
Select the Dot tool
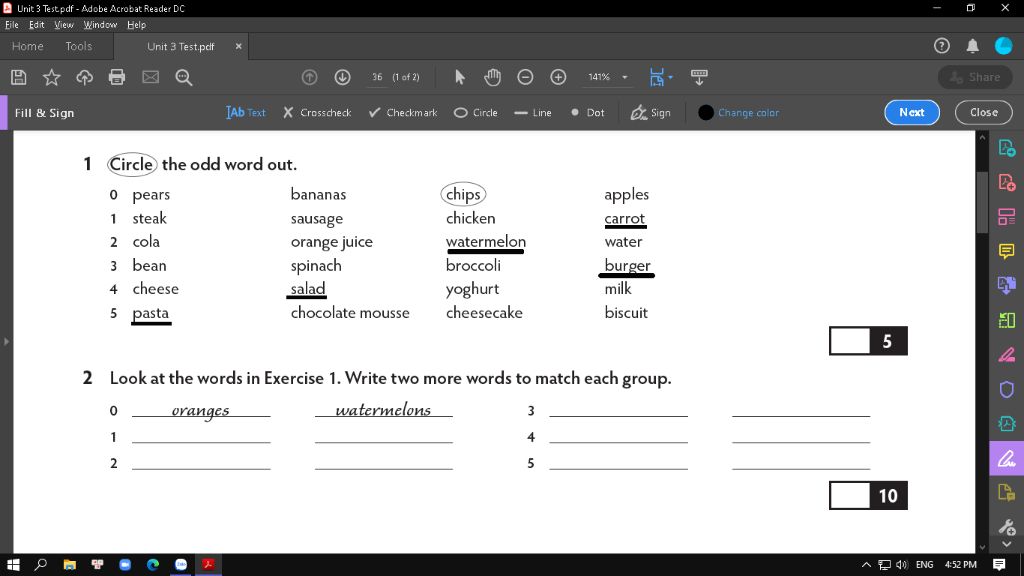pos(588,112)
